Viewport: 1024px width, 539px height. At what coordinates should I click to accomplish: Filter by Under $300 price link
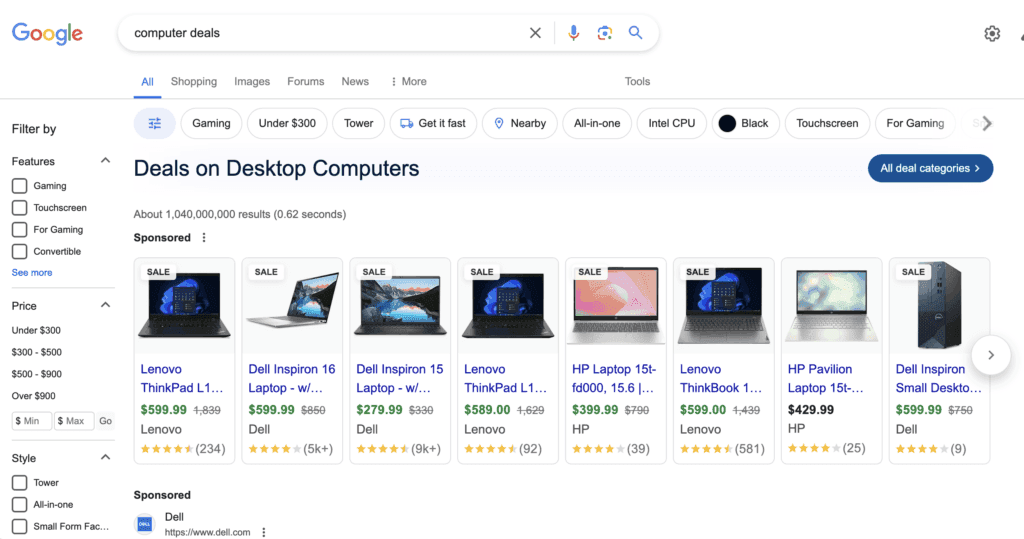coord(37,331)
